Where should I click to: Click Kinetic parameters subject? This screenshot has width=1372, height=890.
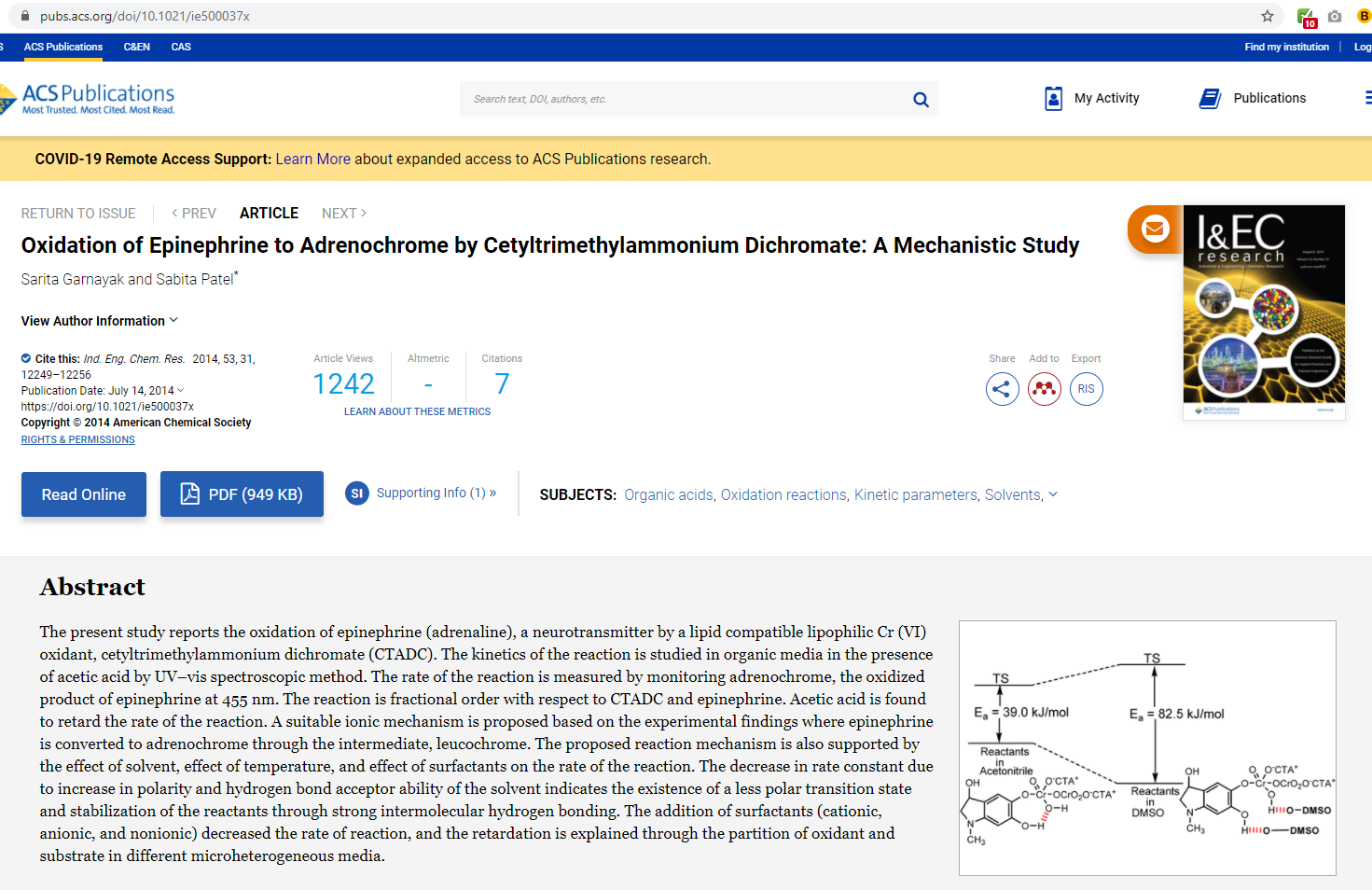pyautogui.click(x=917, y=494)
